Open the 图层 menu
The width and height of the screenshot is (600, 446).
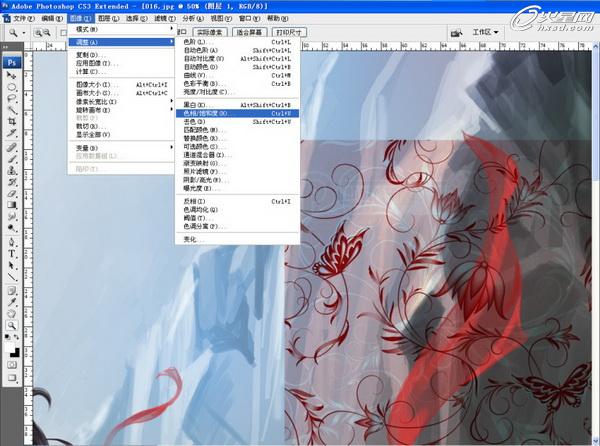108,18
